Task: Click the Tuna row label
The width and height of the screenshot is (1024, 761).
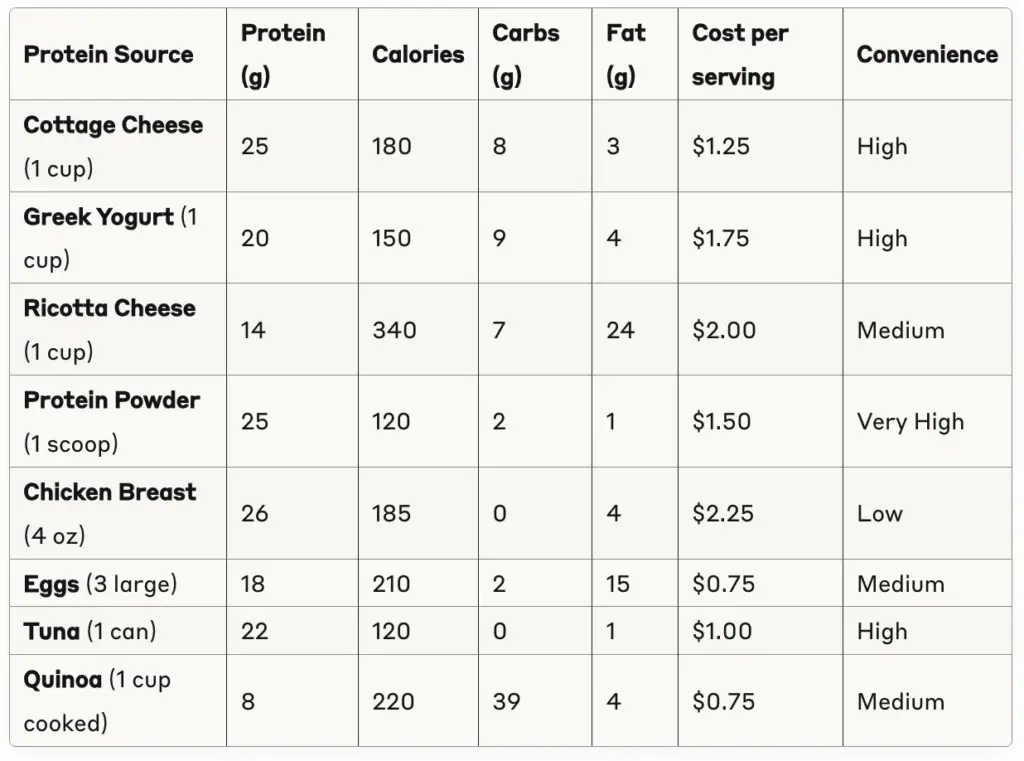Action: click(52, 631)
